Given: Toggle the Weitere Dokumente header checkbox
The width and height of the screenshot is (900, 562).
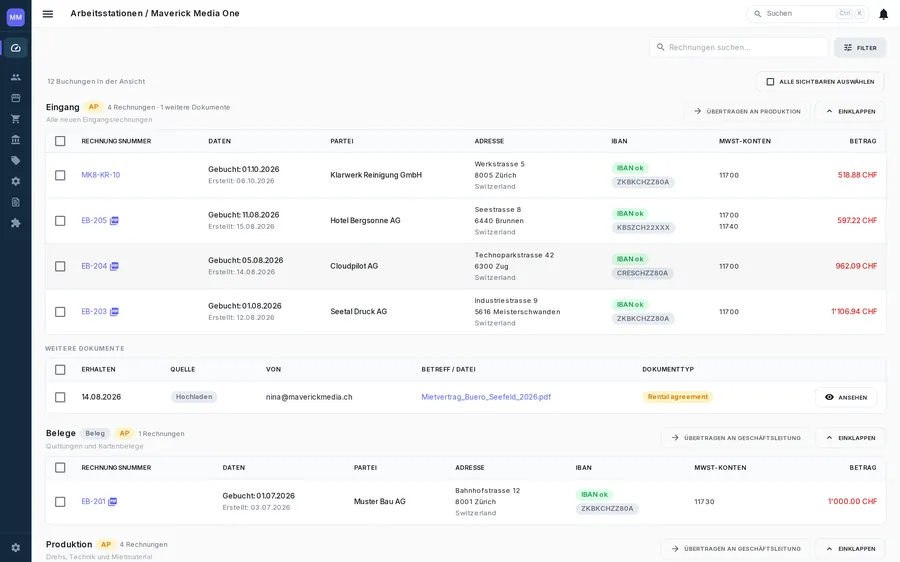Looking at the screenshot, I should (60, 370).
